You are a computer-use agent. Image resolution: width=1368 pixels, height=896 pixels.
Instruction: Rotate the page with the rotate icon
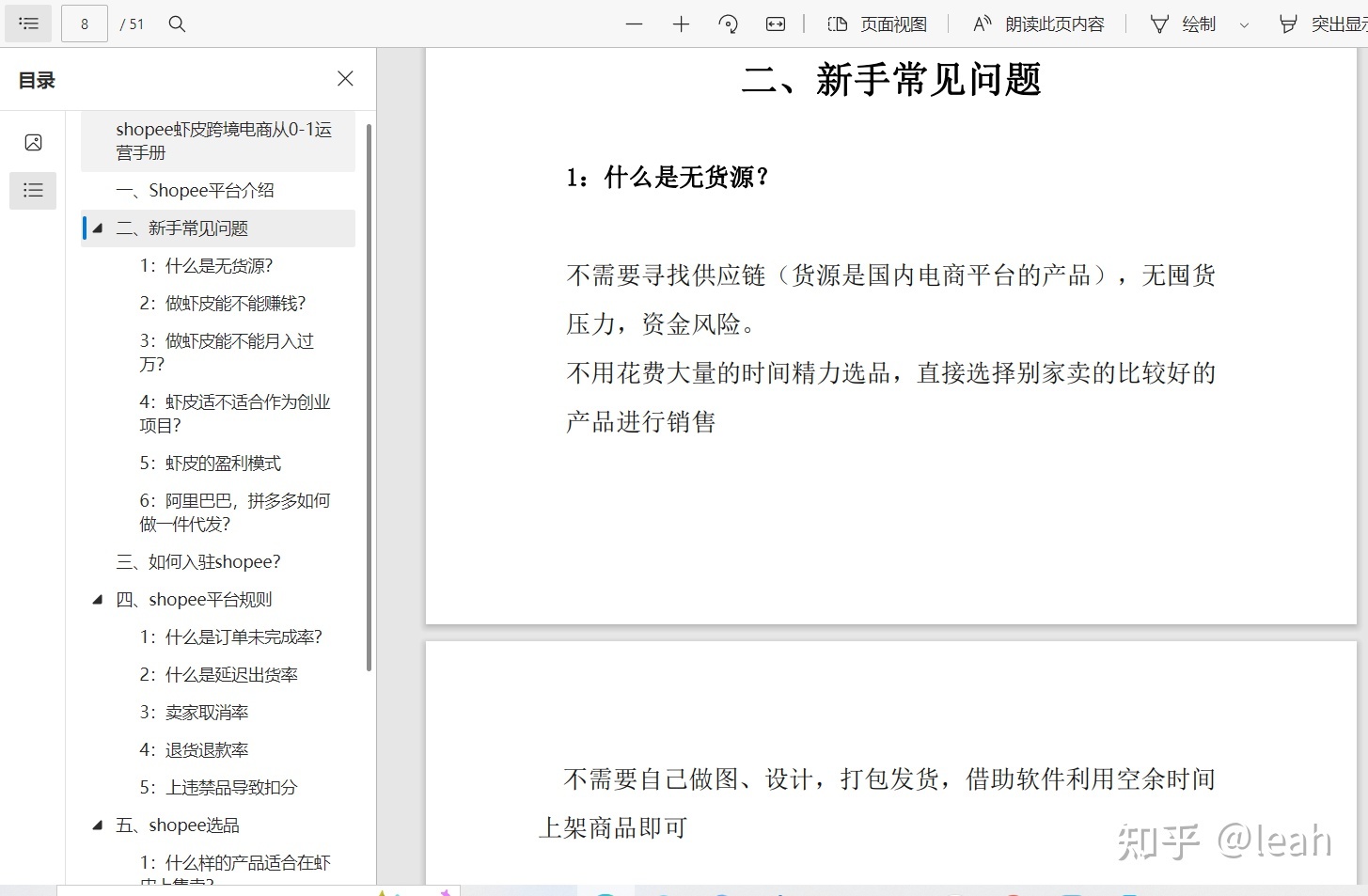click(x=728, y=24)
